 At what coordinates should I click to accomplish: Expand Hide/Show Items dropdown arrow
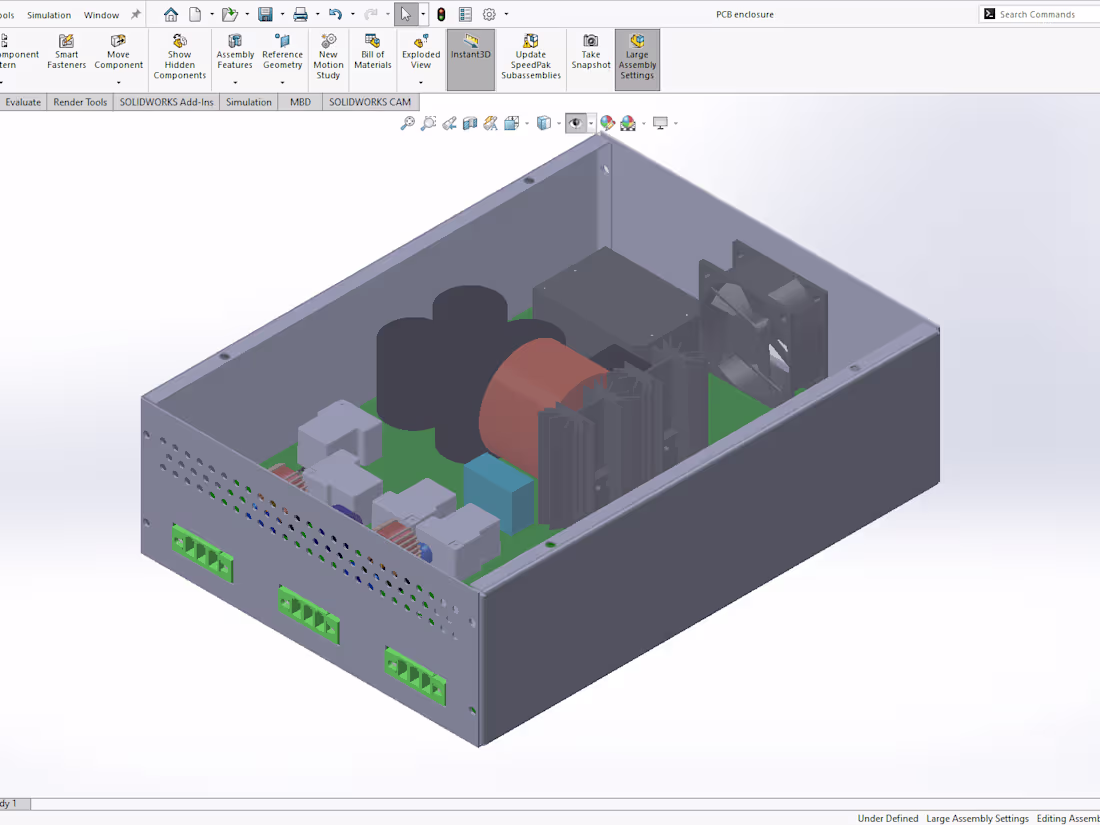(591, 123)
